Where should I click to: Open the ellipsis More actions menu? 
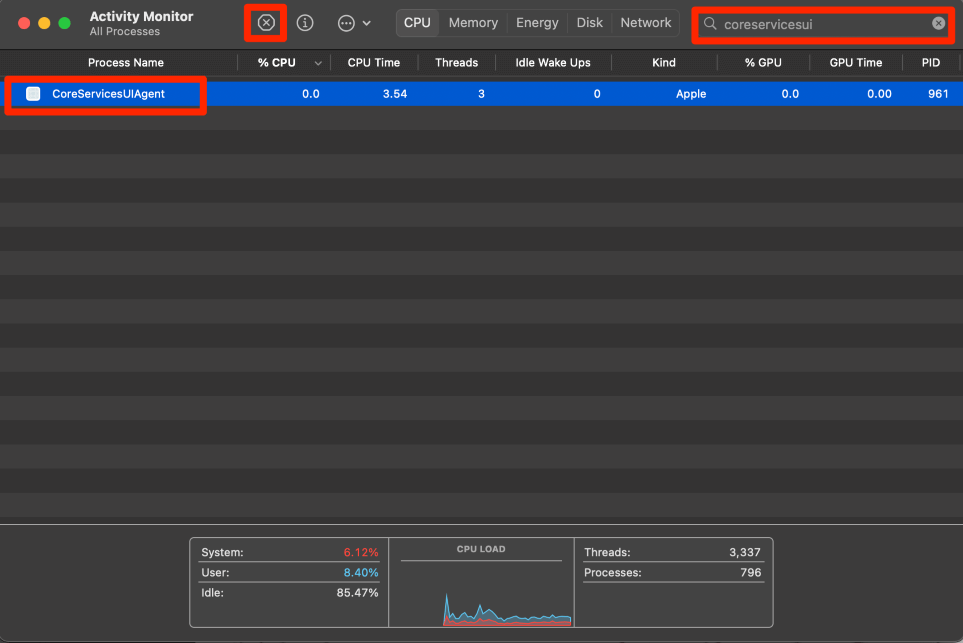coord(353,23)
